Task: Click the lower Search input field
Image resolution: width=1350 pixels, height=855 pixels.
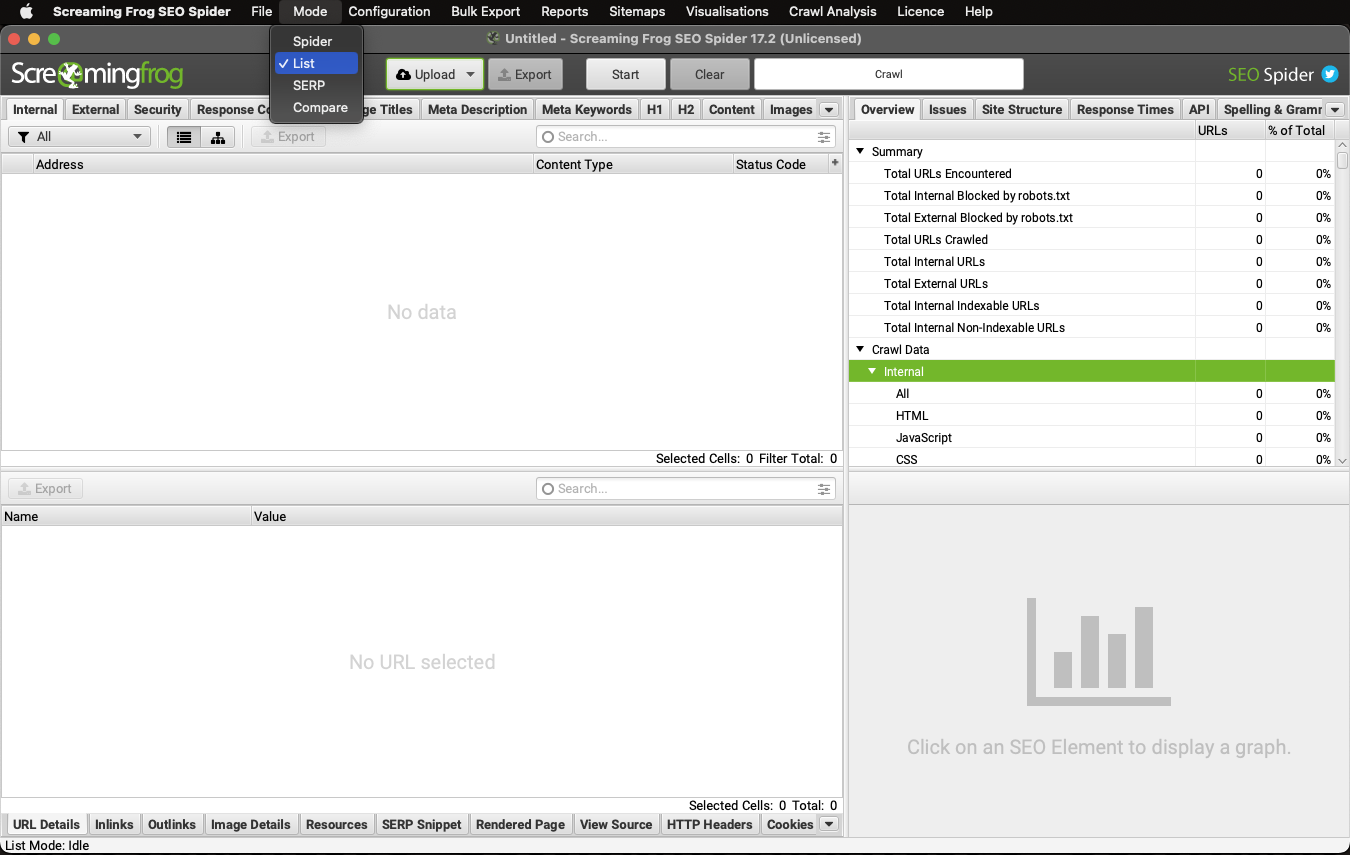Action: [x=686, y=489]
